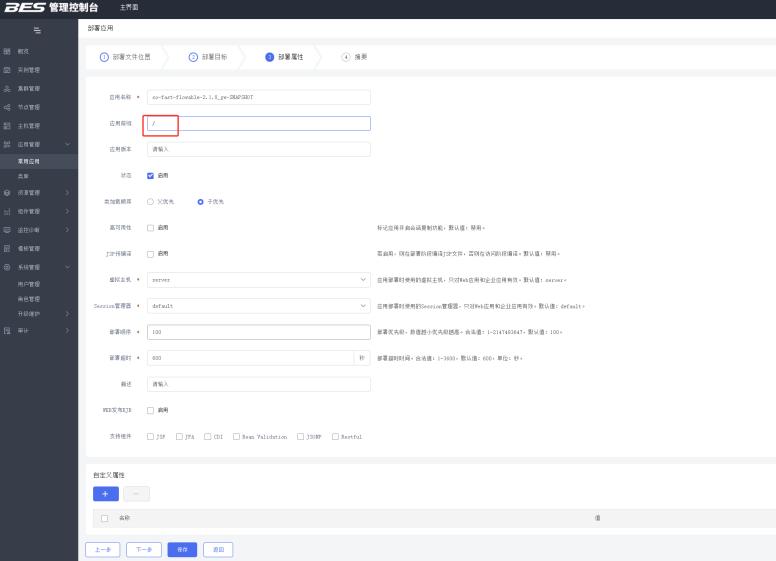Click the 应用名称 input field
This screenshot has height=561, width=776.
tap(258, 97)
